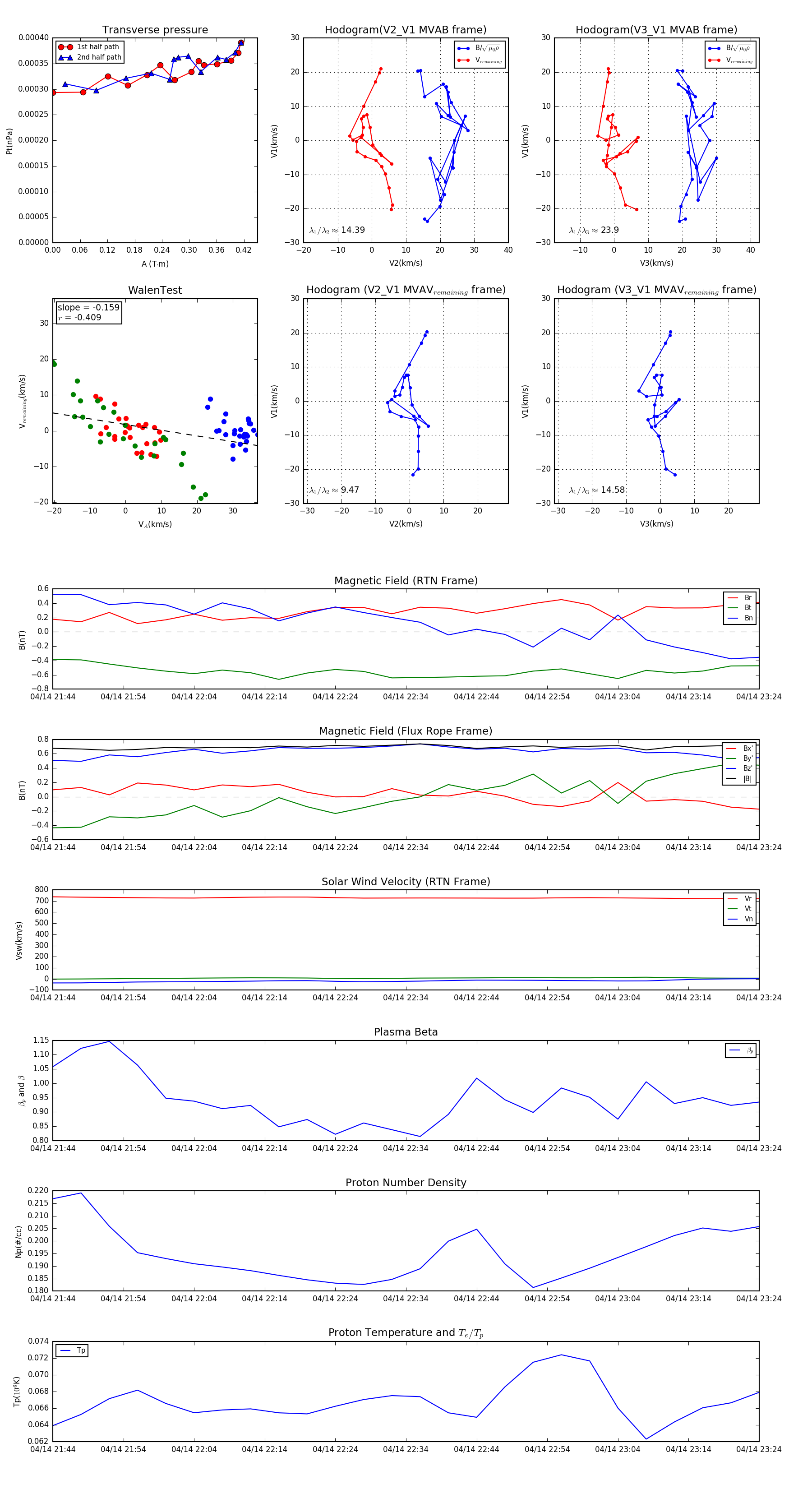Click the 'Np(#/cc)' y-axis label
812x1489 pixels.
click(18, 1242)
